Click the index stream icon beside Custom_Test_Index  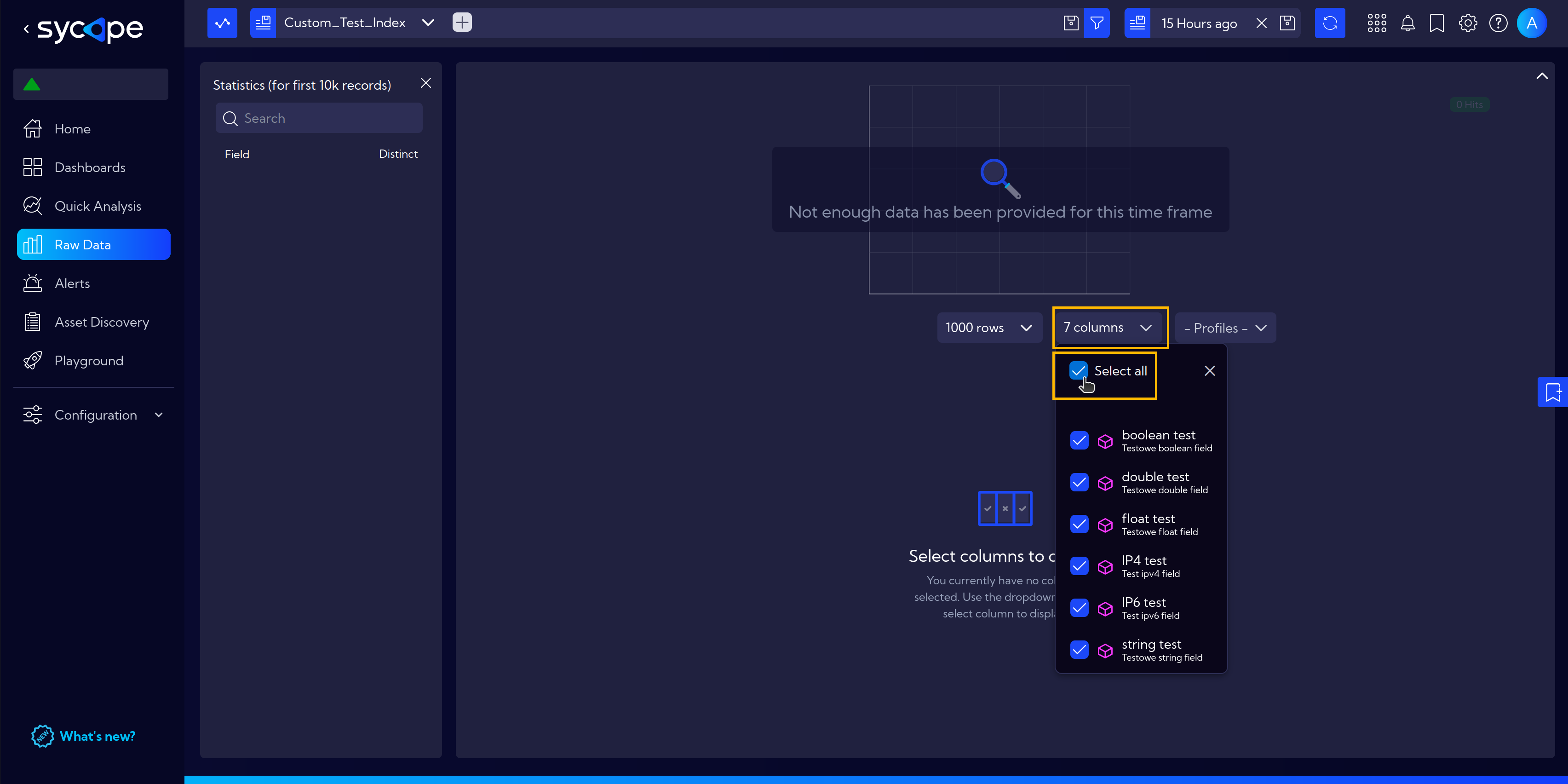(x=263, y=23)
